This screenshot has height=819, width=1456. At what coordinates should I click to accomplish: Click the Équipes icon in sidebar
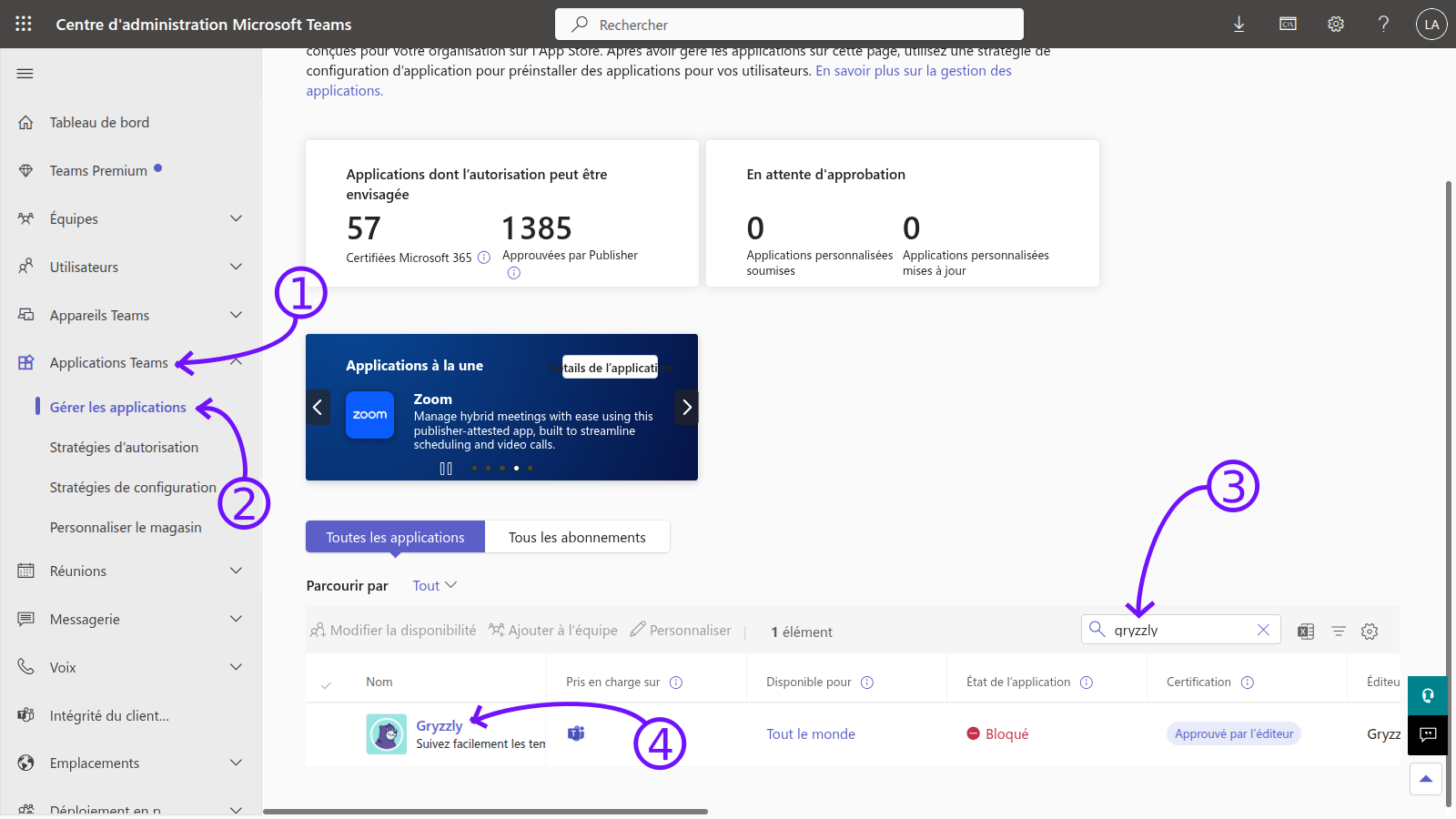pos(26,218)
